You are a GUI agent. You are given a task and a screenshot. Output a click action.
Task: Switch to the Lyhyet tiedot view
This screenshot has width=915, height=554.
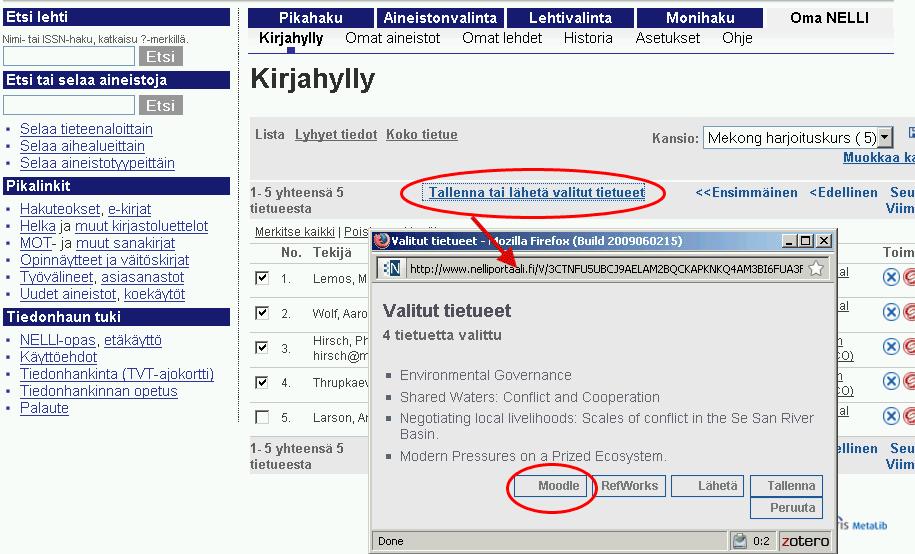point(336,134)
